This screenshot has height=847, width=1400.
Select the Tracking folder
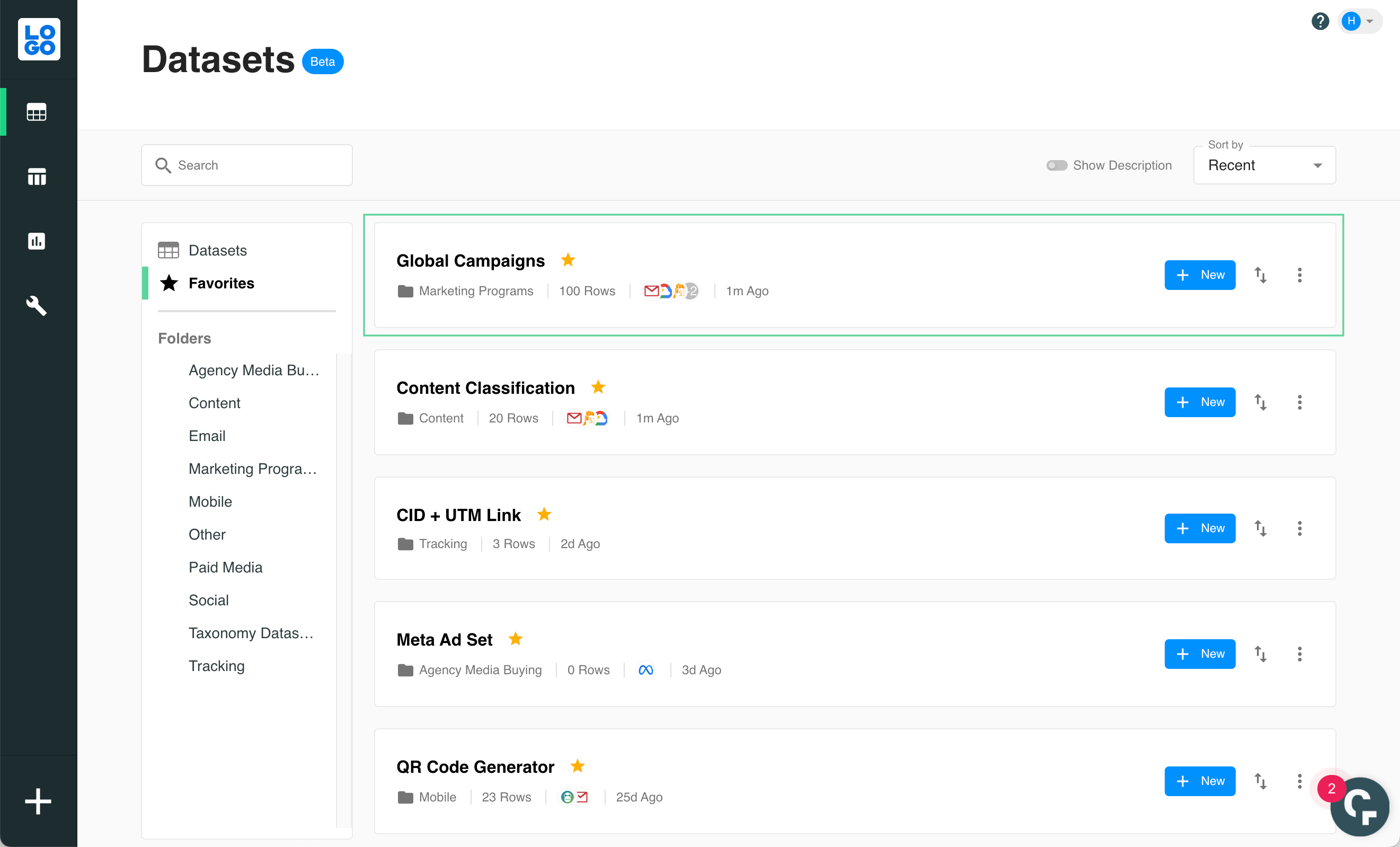click(217, 666)
